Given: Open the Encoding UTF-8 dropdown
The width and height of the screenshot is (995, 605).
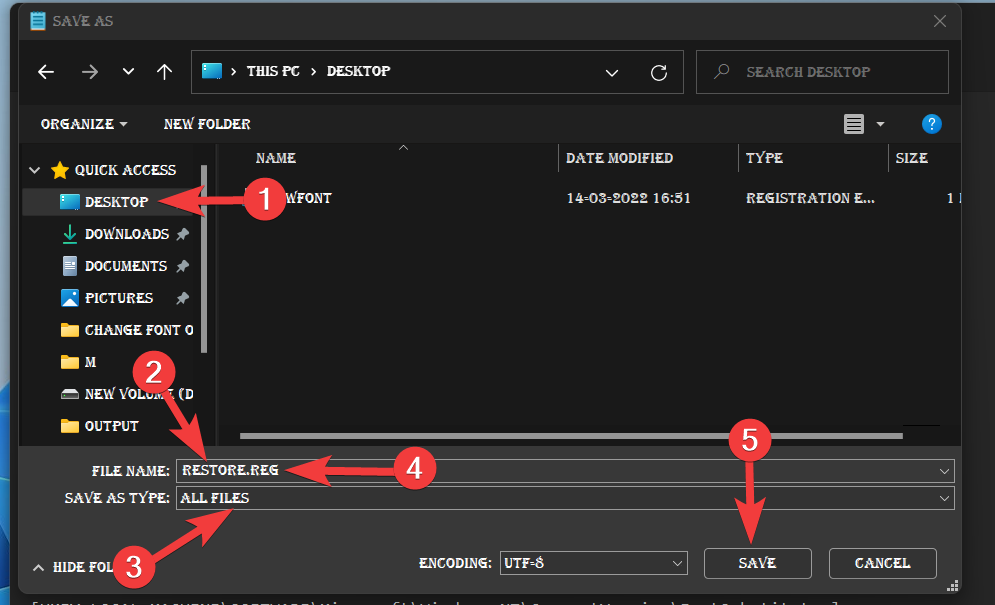Looking at the screenshot, I should coord(593,563).
